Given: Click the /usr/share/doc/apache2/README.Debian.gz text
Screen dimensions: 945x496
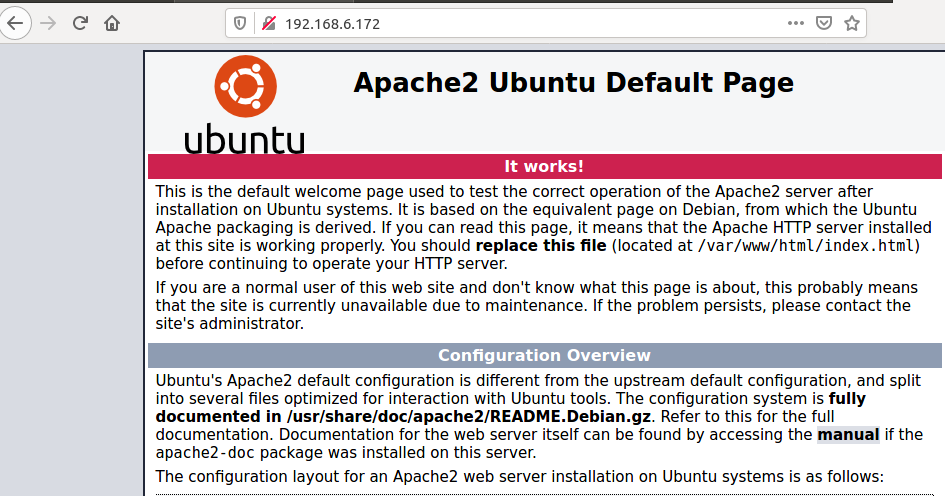Looking at the screenshot, I should (468, 417).
